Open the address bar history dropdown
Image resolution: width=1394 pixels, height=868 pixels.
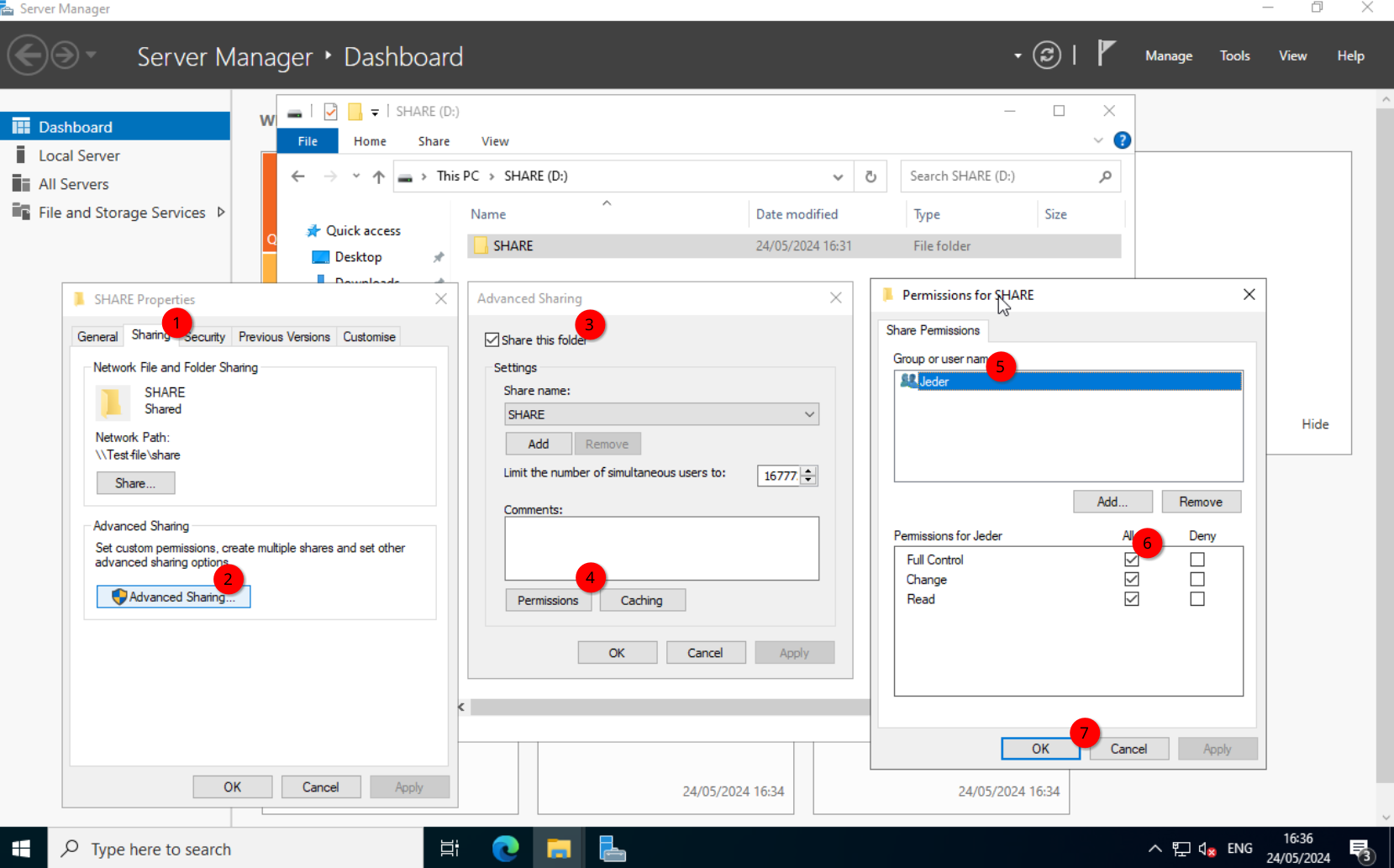coord(838,176)
